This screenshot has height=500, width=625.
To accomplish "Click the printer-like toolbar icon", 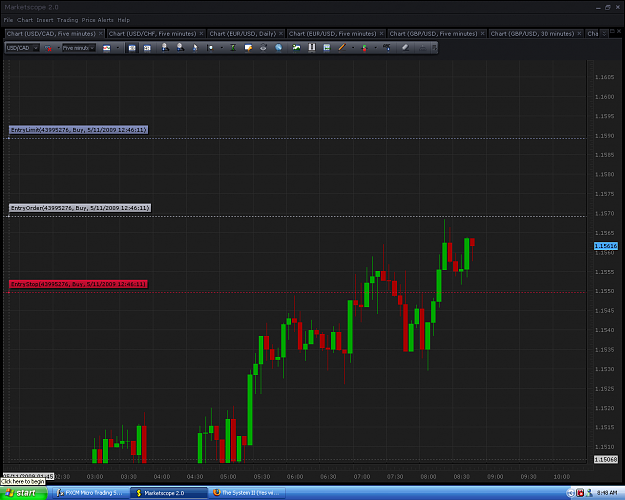I will pyautogui.click(x=263, y=48).
